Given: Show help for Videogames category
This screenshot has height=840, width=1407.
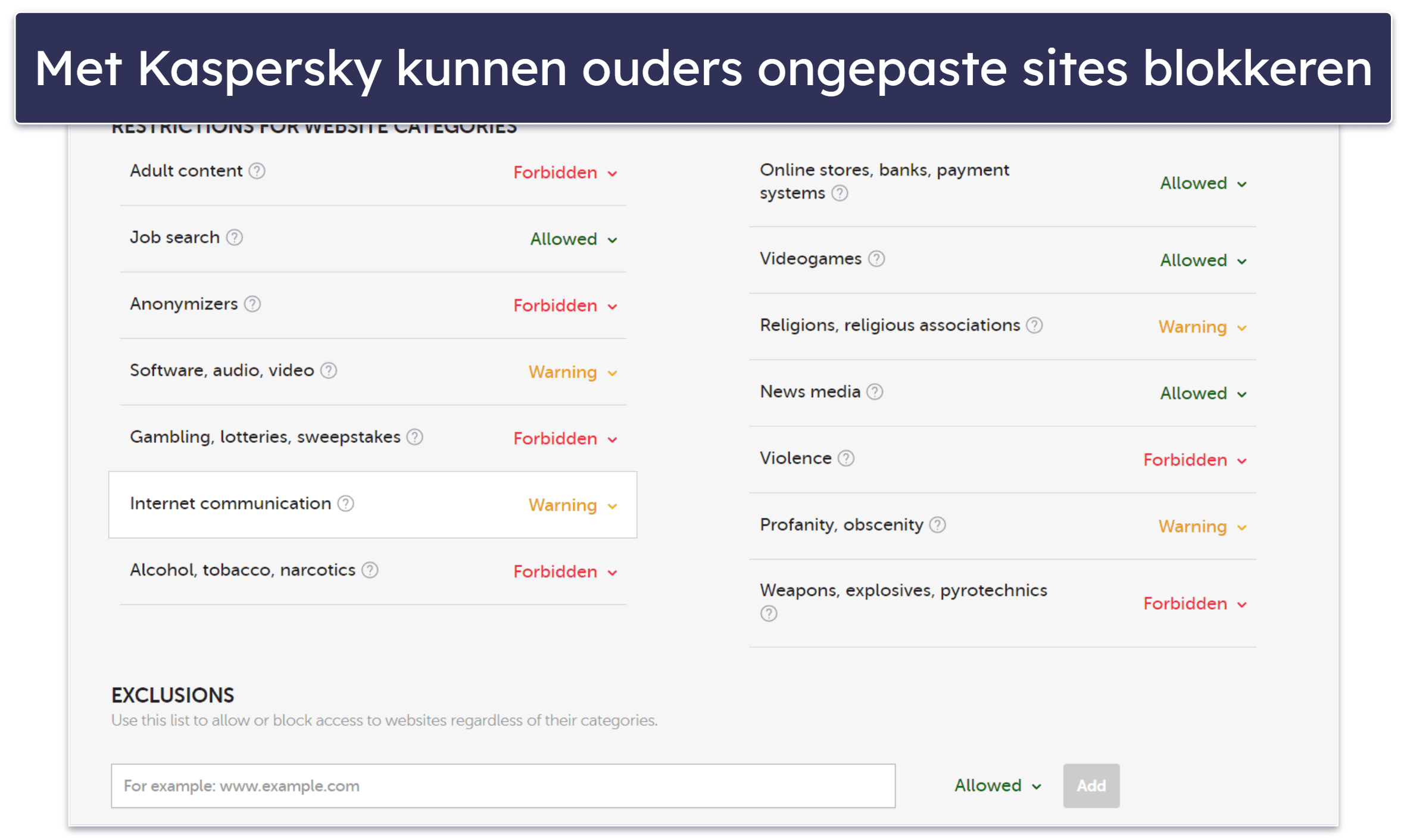Looking at the screenshot, I should click(x=876, y=259).
